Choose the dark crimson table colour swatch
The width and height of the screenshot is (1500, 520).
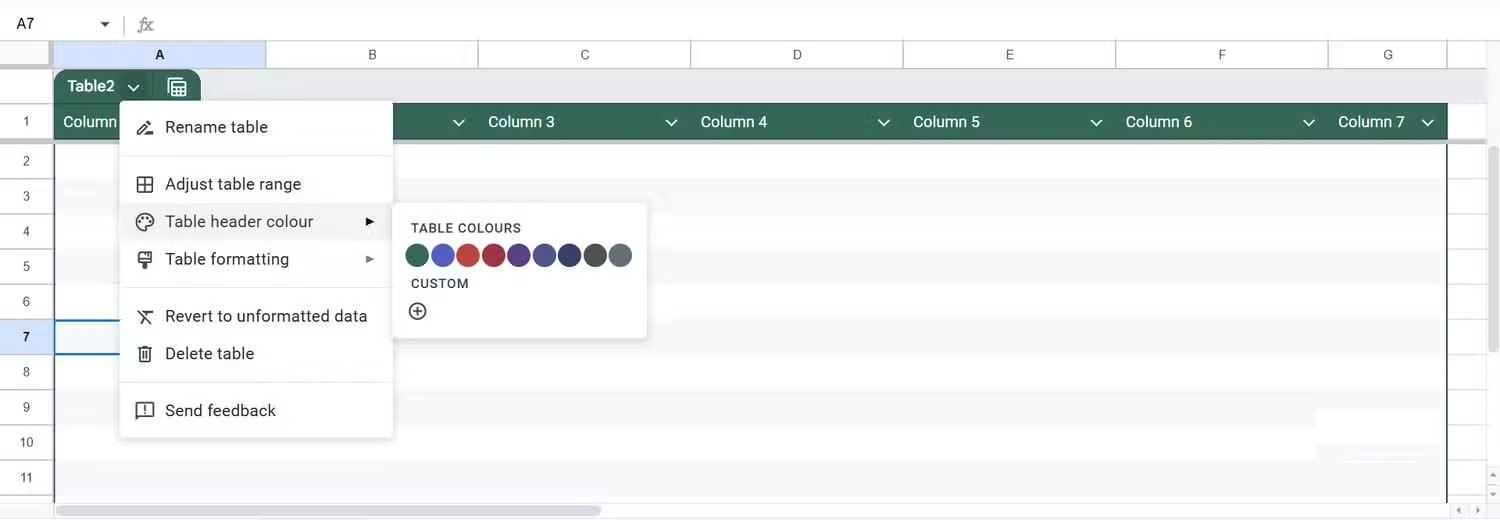[494, 255]
